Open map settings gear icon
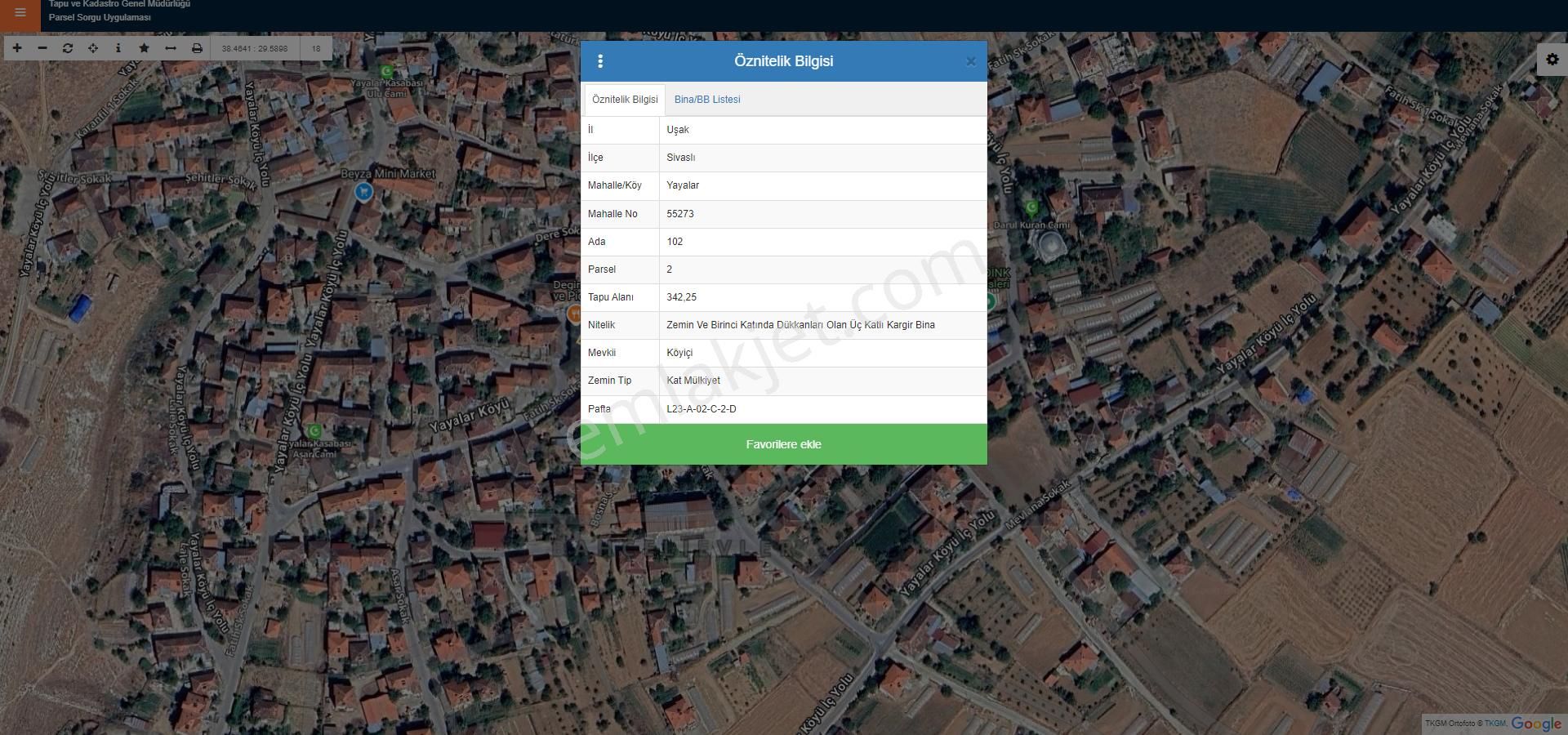This screenshot has width=1568, height=735. (x=1552, y=60)
